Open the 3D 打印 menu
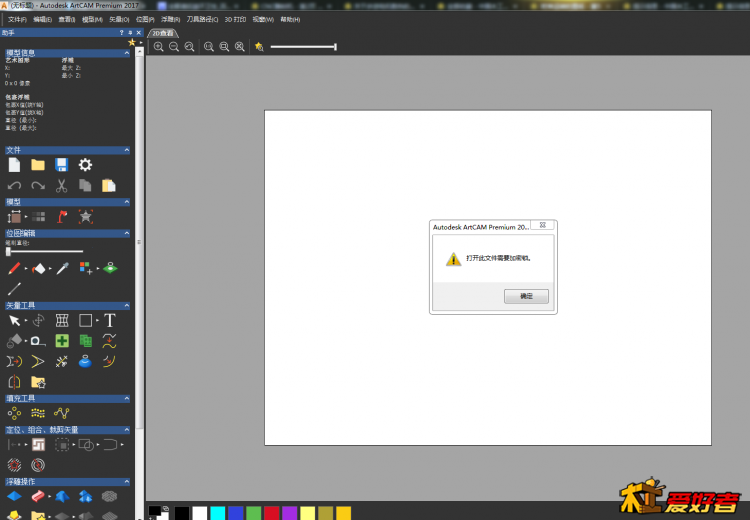Viewport: 750px width, 520px height. click(235, 20)
